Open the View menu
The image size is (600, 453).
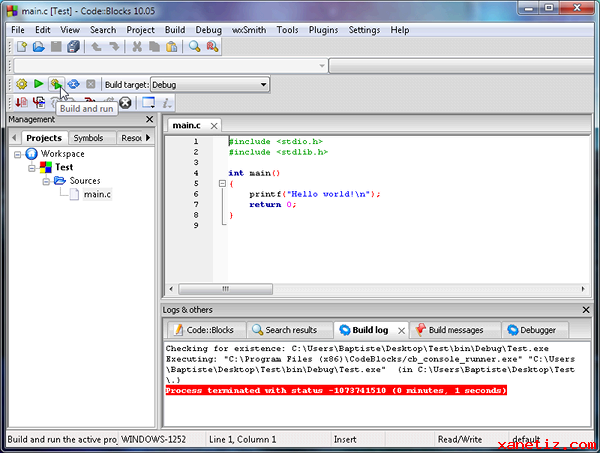pyautogui.click(x=70, y=30)
